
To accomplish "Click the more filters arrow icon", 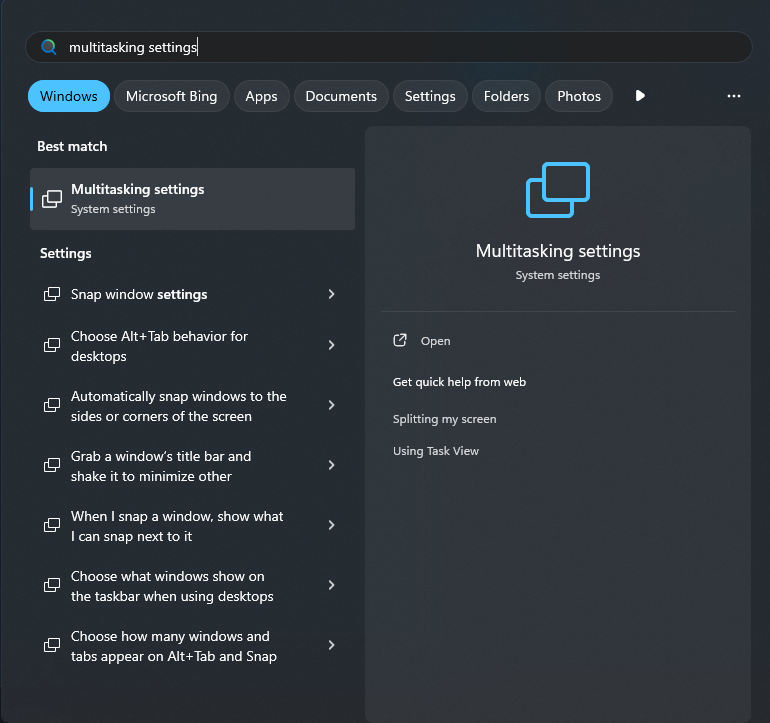I will pyautogui.click(x=640, y=96).
